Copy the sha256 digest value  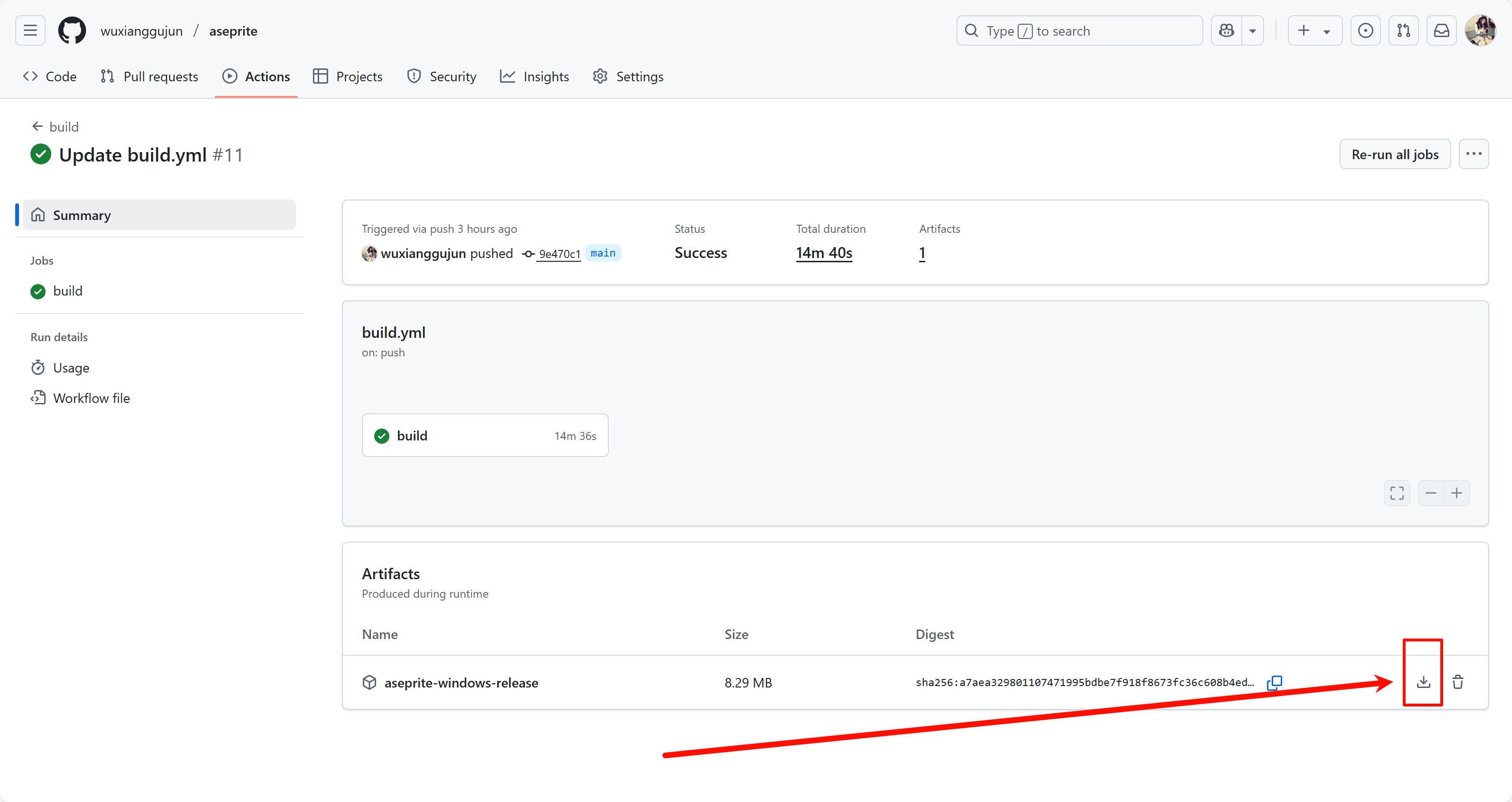pyautogui.click(x=1275, y=682)
